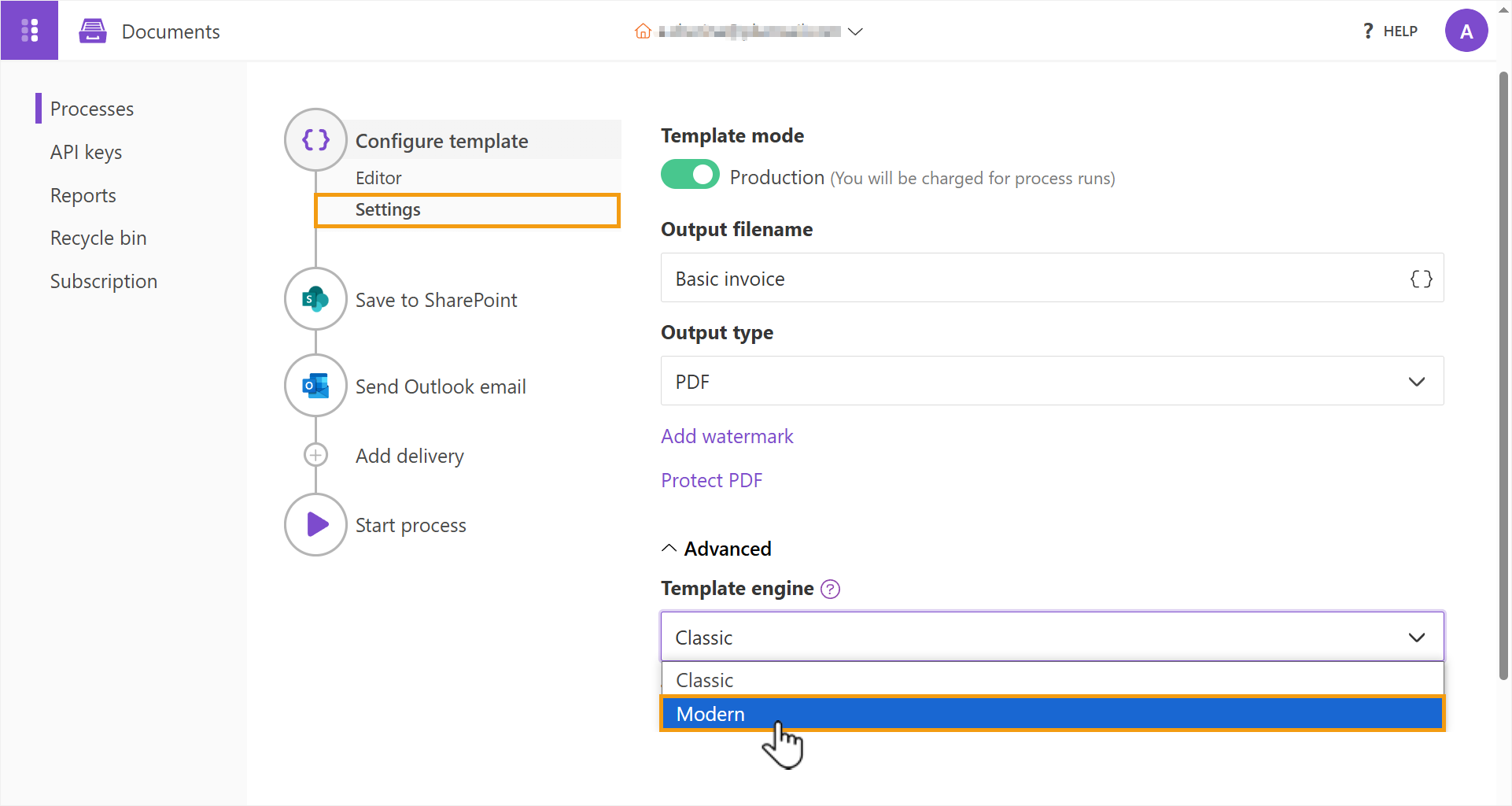The height and width of the screenshot is (806, 1512).
Task: Insert token via braces icon in Output filename
Action: pyautogui.click(x=1421, y=279)
